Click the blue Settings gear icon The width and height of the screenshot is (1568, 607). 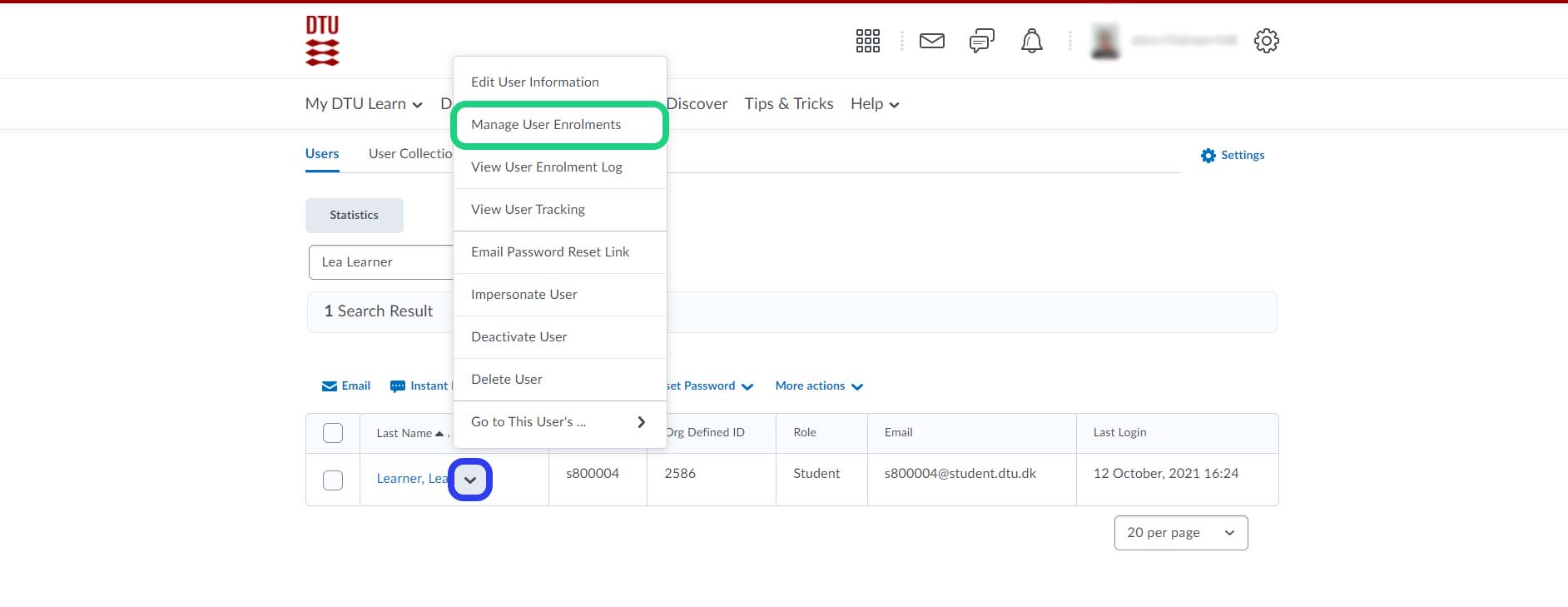pyautogui.click(x=1208, y=156)
